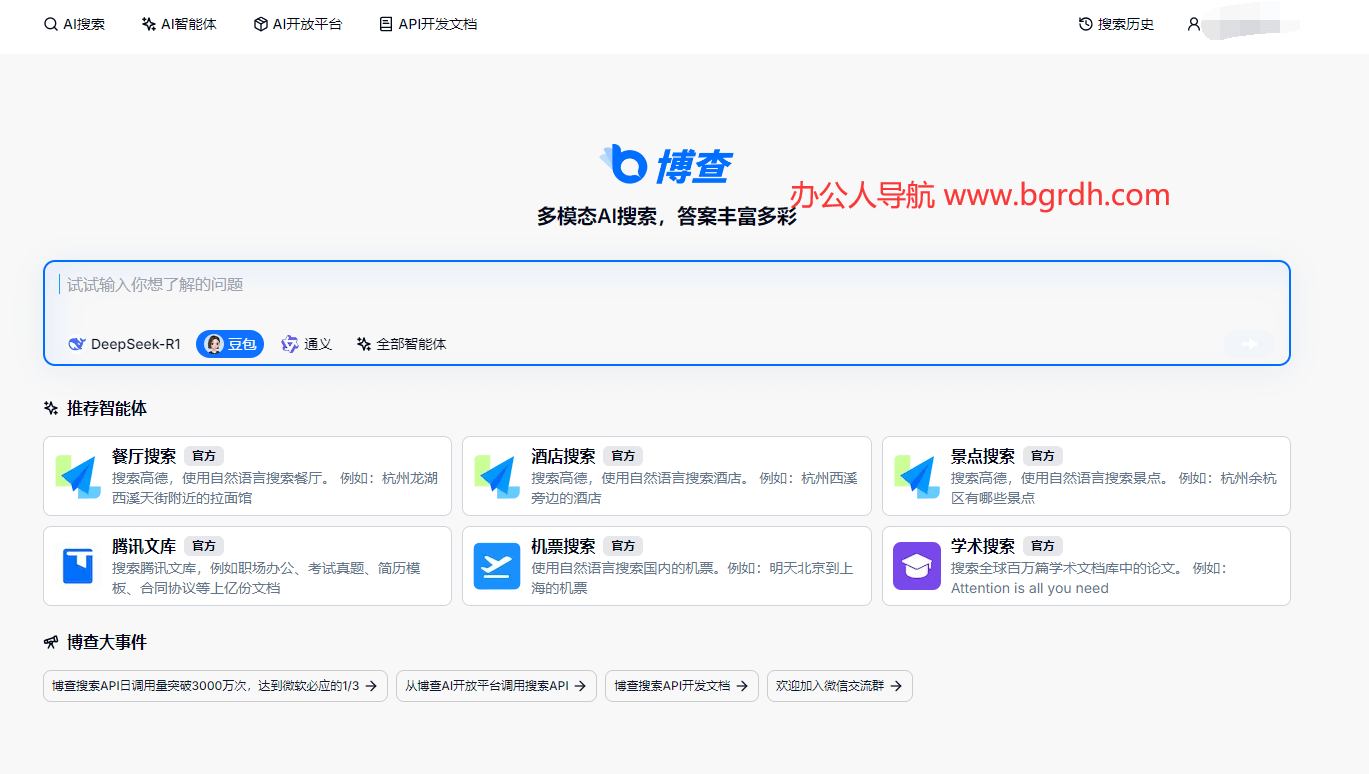Image resolution: width=1369 pixels, height=774 pixels.
Task: Enable the 通义 model
Action: pos(306,344)
